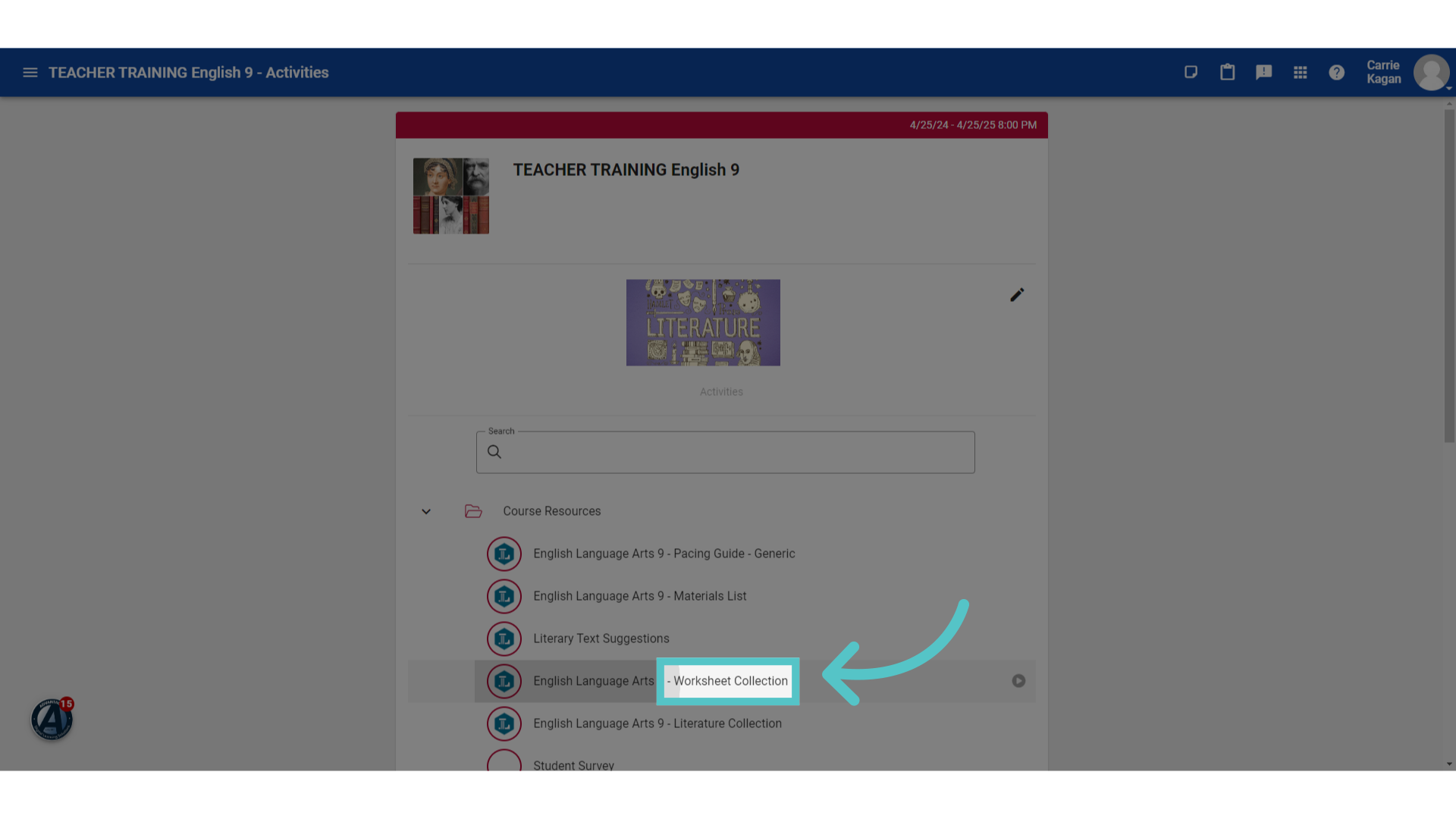Collapse the Course Resources folder chevron
The width and height of the screenshot is (1456, 819).
pyautogui.click(x=426, y=512)
